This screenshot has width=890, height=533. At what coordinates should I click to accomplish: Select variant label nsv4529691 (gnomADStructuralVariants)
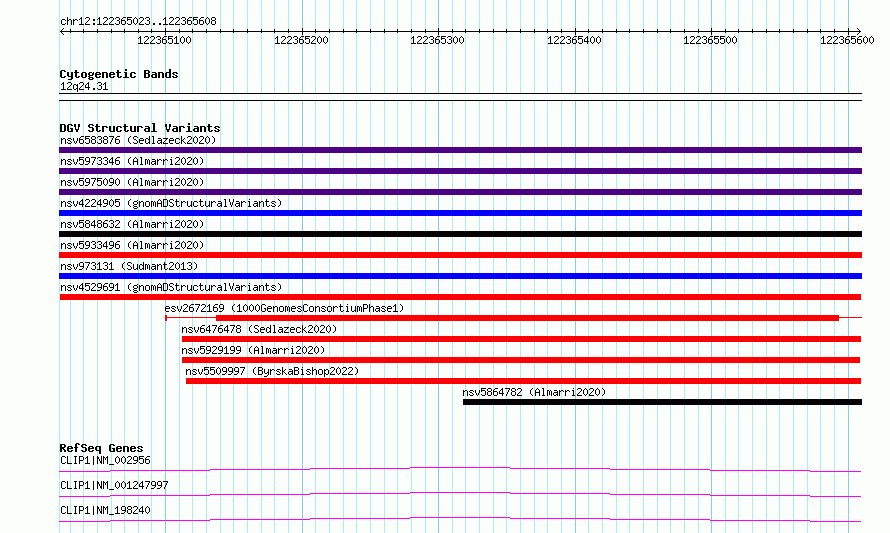(171, 287)
